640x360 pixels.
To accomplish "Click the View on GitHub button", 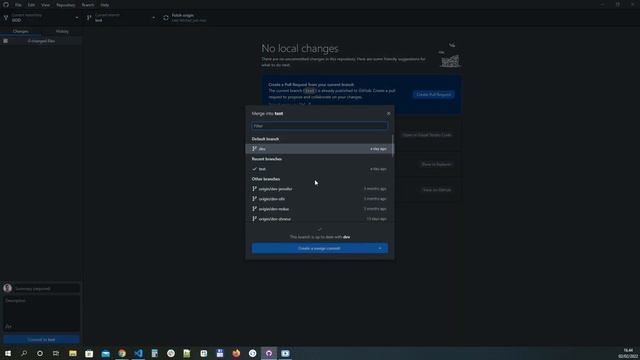I will tap(436, 190).
